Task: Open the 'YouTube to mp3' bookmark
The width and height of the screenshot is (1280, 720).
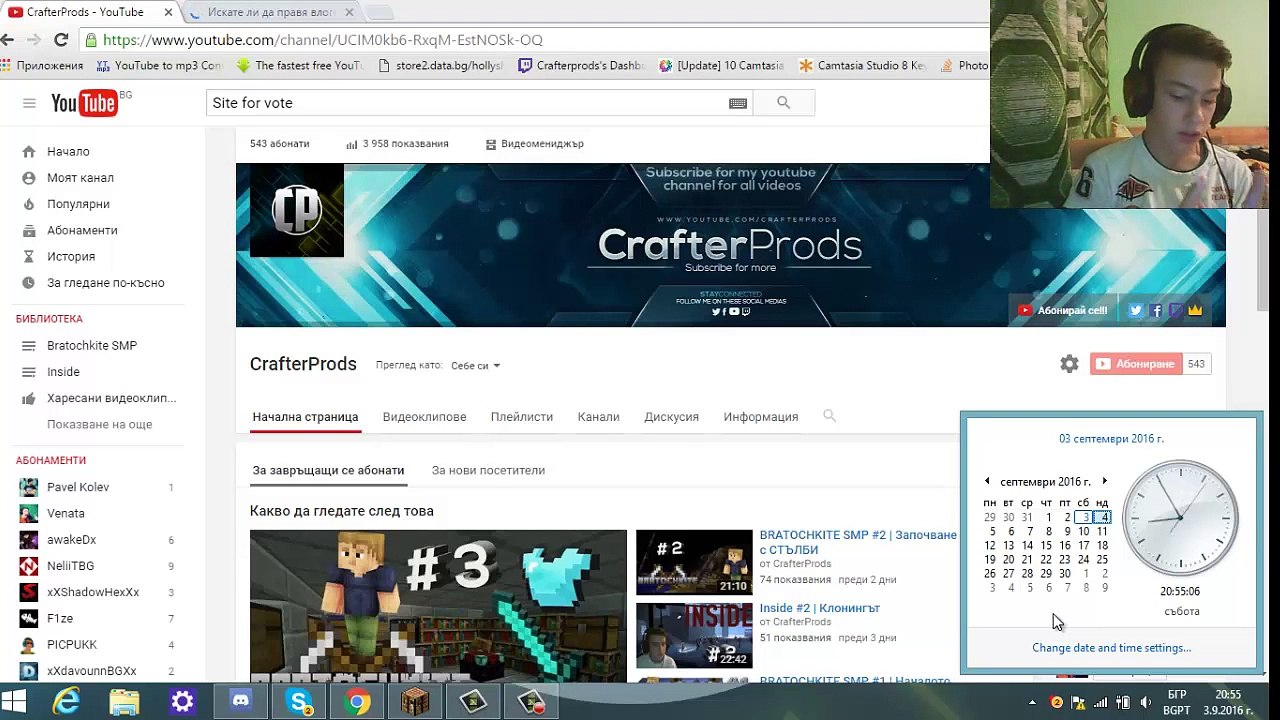Action: pyautogui.click(x=159, y=66)
